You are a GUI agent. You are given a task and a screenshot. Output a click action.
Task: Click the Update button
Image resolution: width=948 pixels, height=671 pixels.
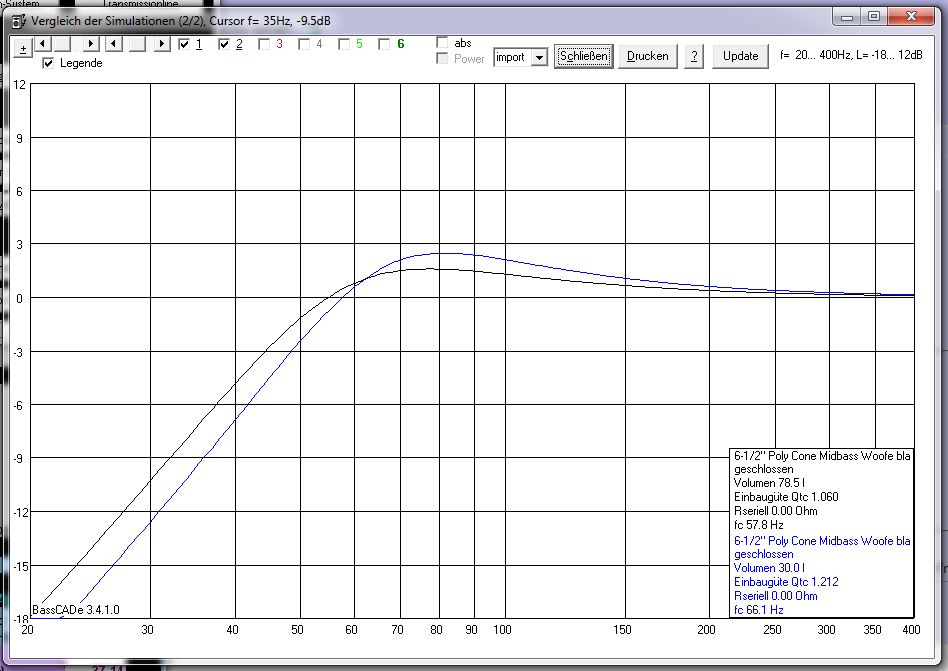tap(740, 56)
